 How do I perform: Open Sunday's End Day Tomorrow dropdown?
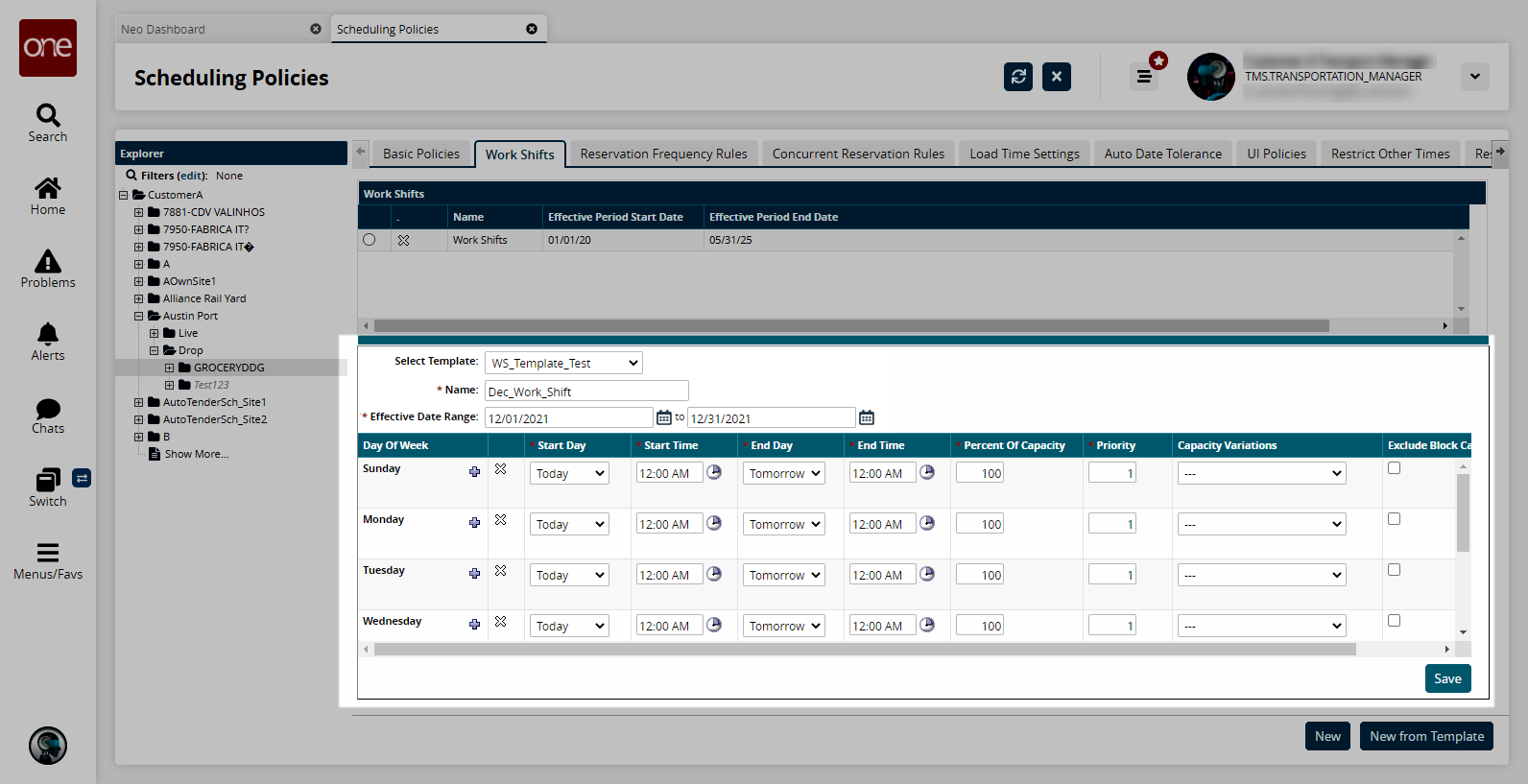click(x=784, y=473)
